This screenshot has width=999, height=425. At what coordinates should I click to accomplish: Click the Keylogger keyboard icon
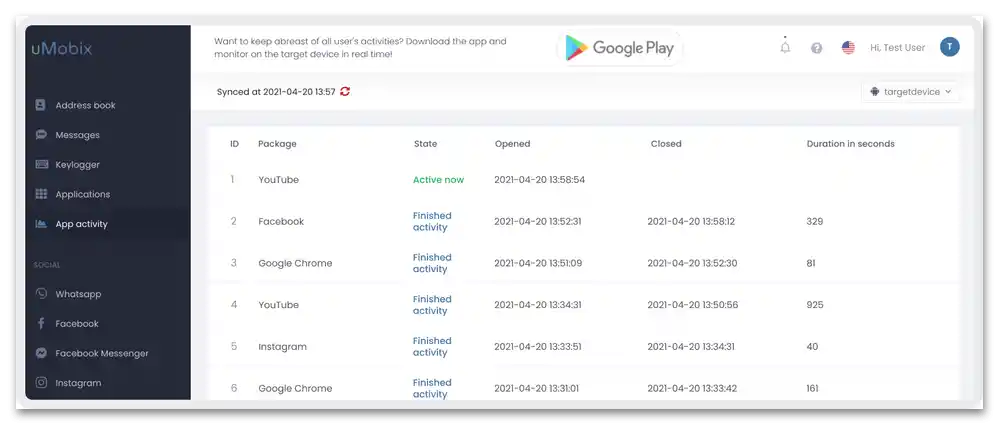click(x=41, y=164)
